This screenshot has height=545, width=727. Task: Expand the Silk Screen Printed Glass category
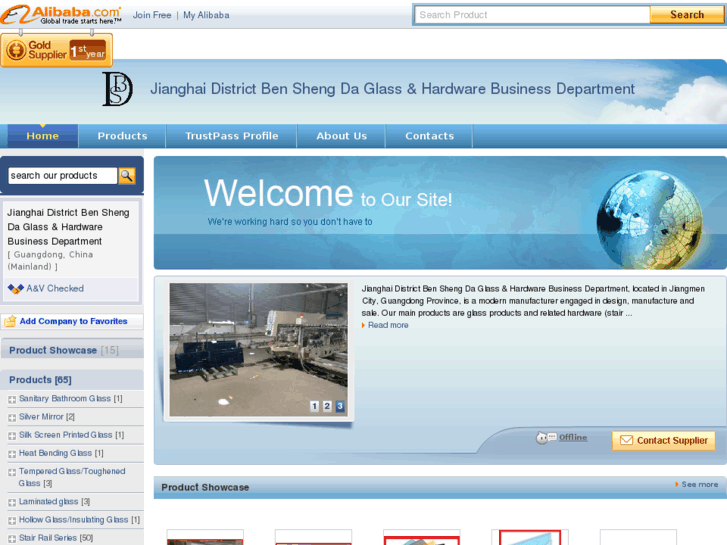point(12,435)
